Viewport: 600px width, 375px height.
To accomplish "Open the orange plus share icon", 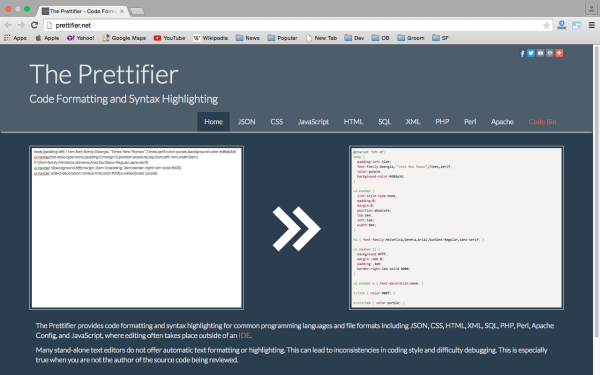I will [x=559, y=53].
